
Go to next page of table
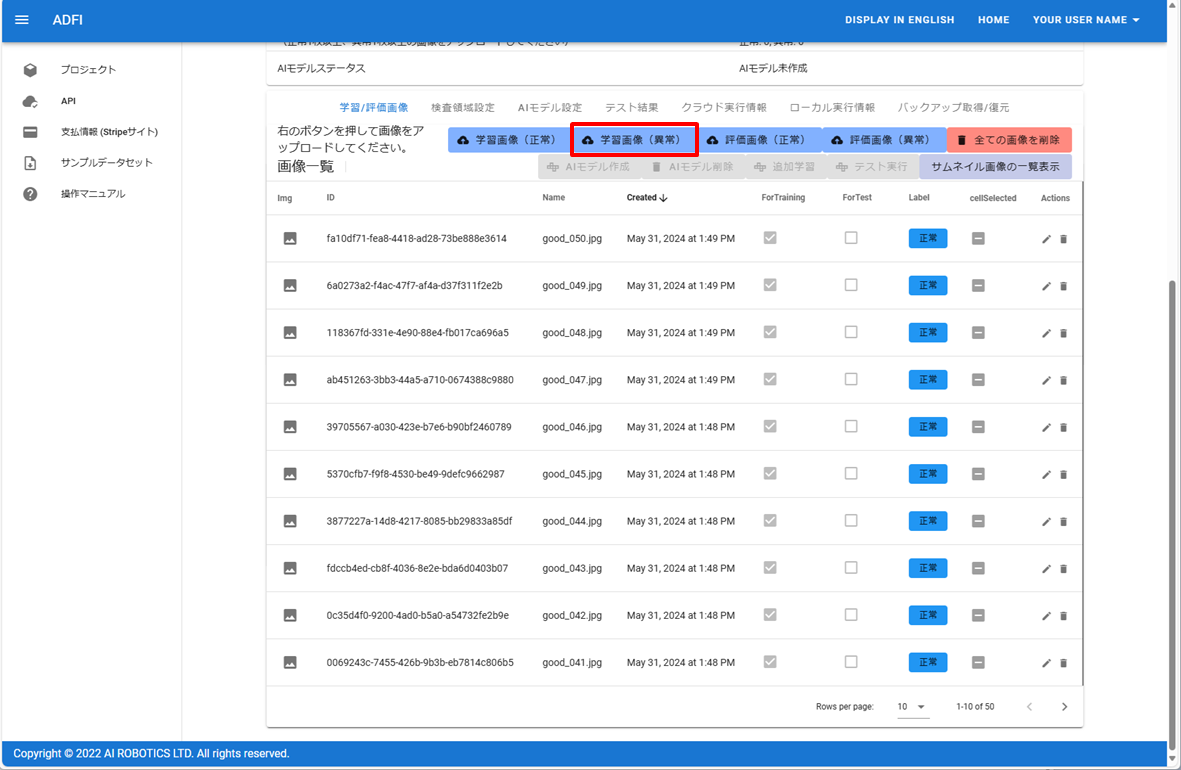(x=1064, y=707)
